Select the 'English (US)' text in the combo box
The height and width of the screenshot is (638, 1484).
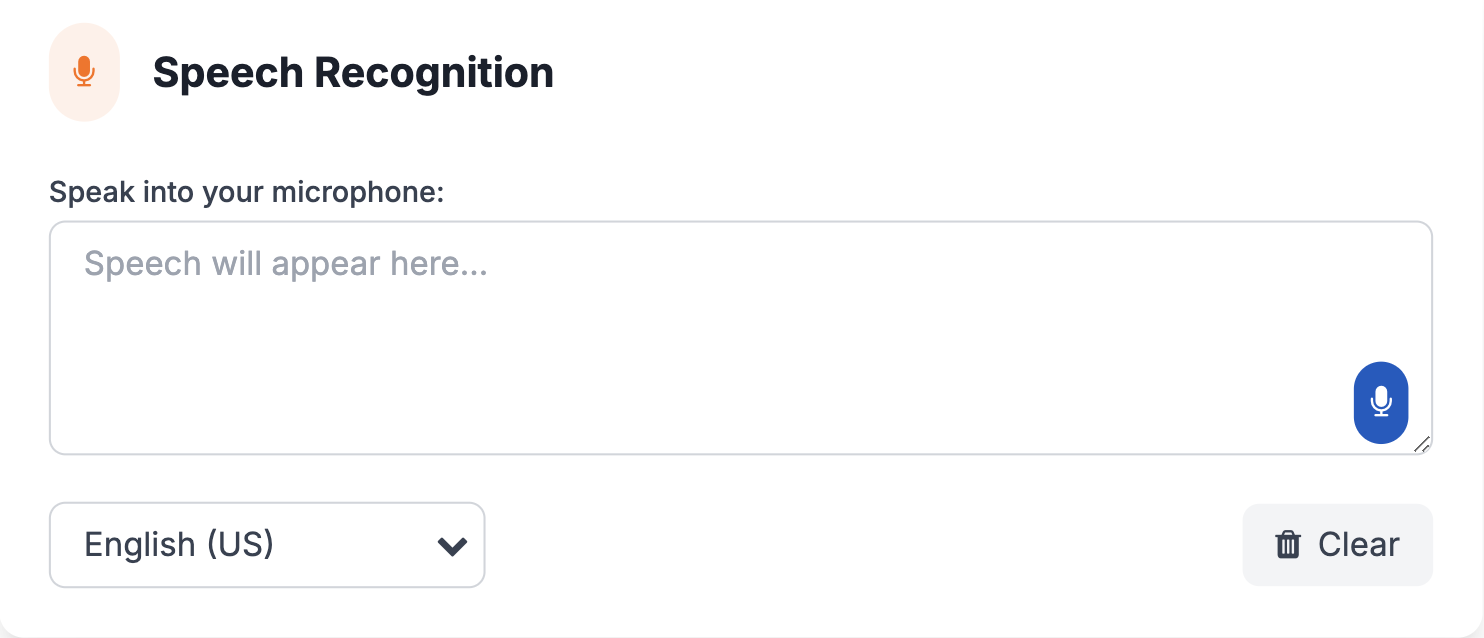(x=179, y=545)
